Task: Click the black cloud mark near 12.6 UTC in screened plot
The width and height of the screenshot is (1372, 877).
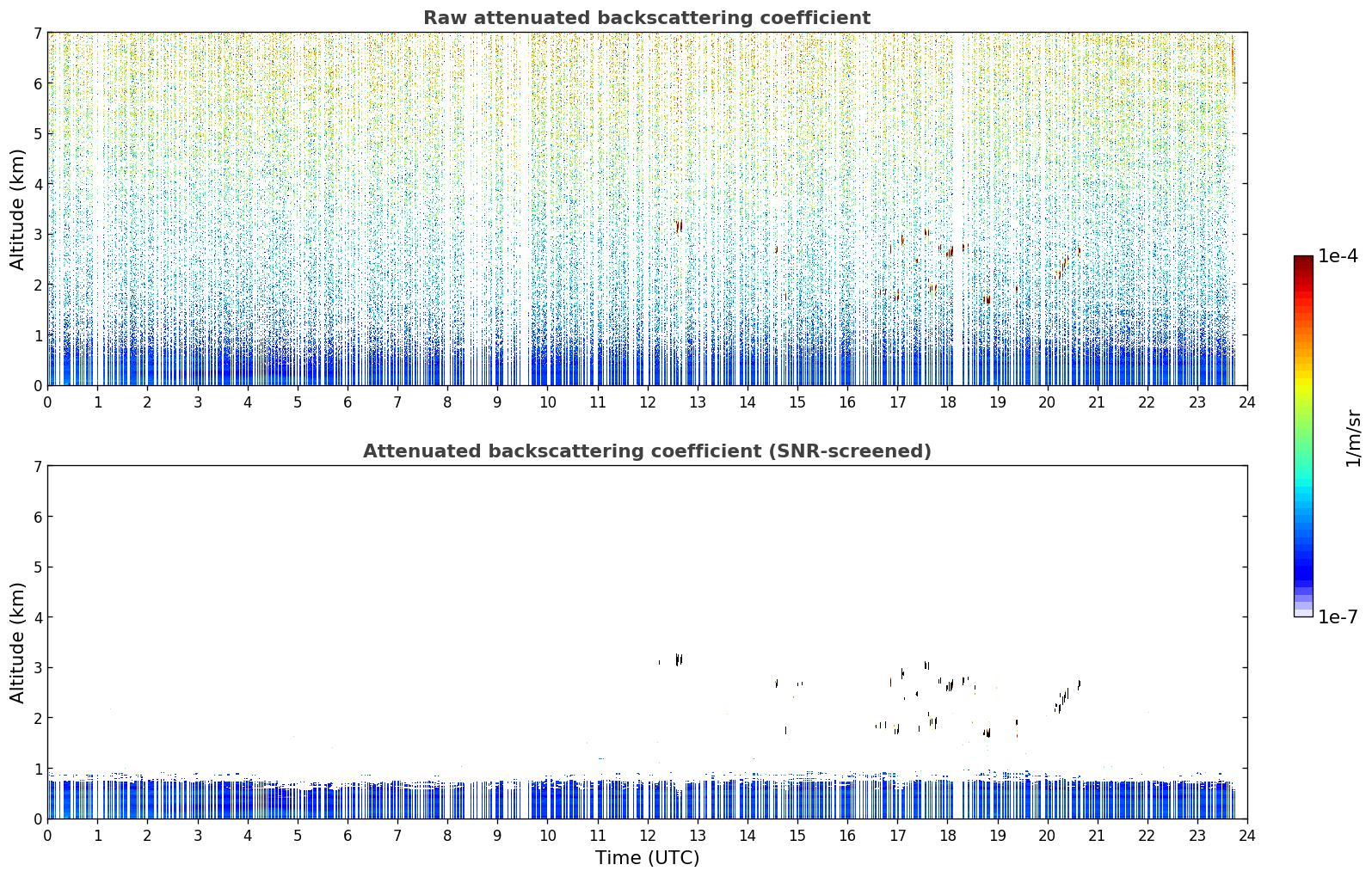Action: 679,659
